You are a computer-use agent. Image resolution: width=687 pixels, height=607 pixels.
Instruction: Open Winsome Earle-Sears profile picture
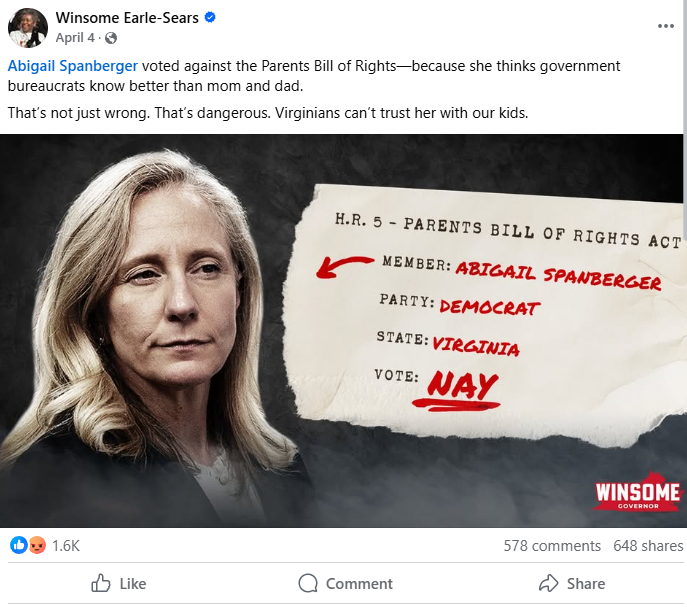(x=28, y=28)
